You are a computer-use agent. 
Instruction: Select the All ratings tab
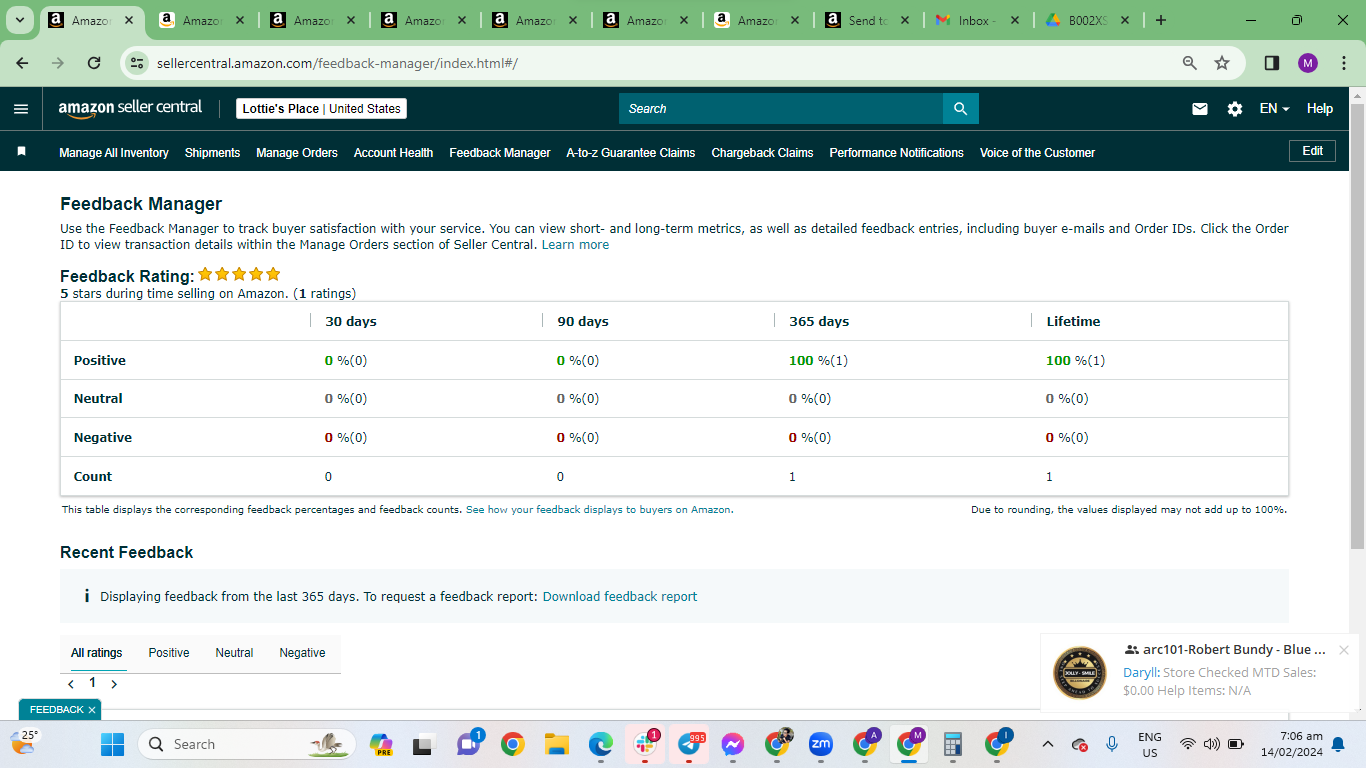point(97,653)
